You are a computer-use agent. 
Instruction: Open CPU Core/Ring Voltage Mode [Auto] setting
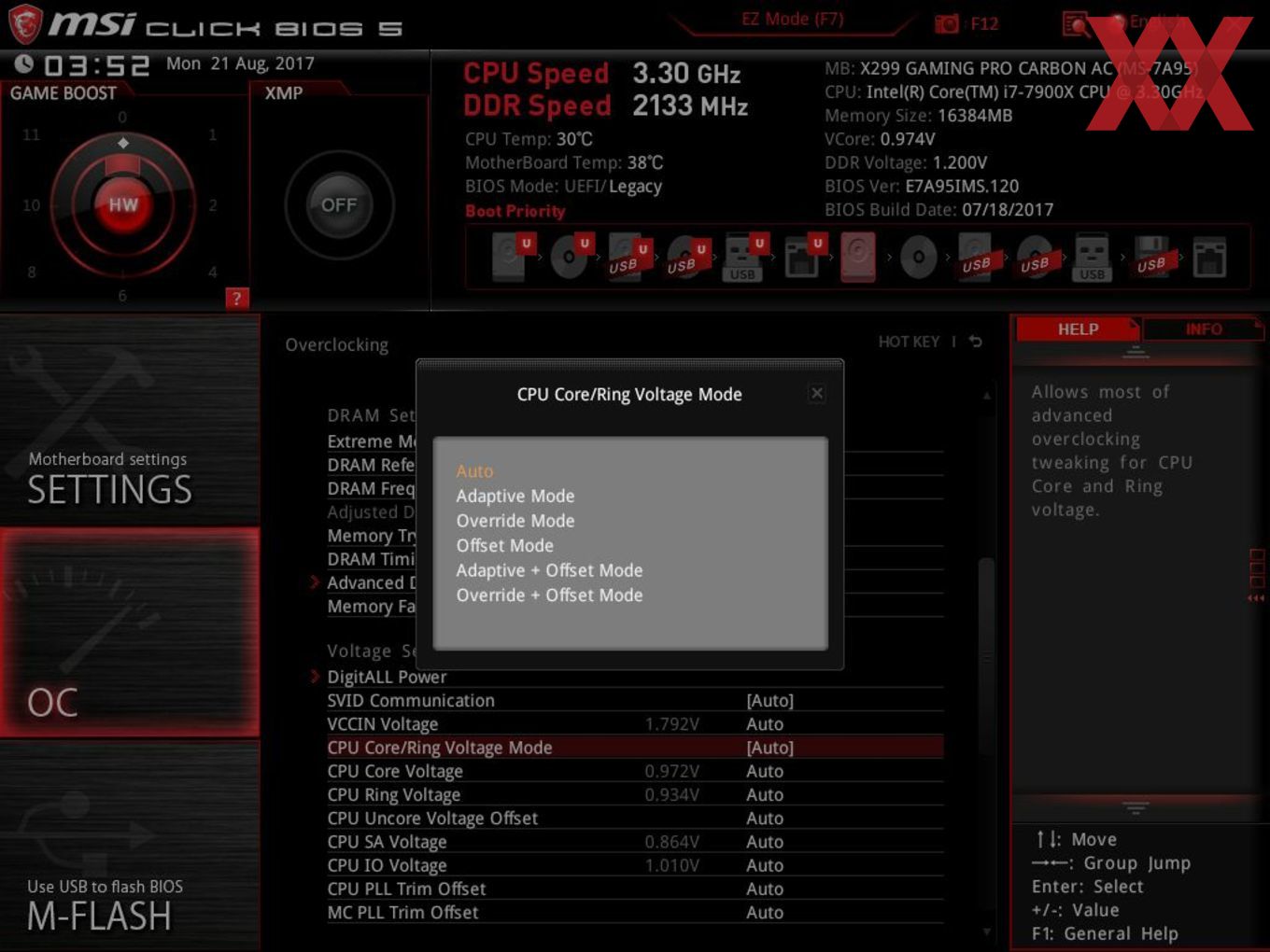pyautogui.click(x=769, y=748)
